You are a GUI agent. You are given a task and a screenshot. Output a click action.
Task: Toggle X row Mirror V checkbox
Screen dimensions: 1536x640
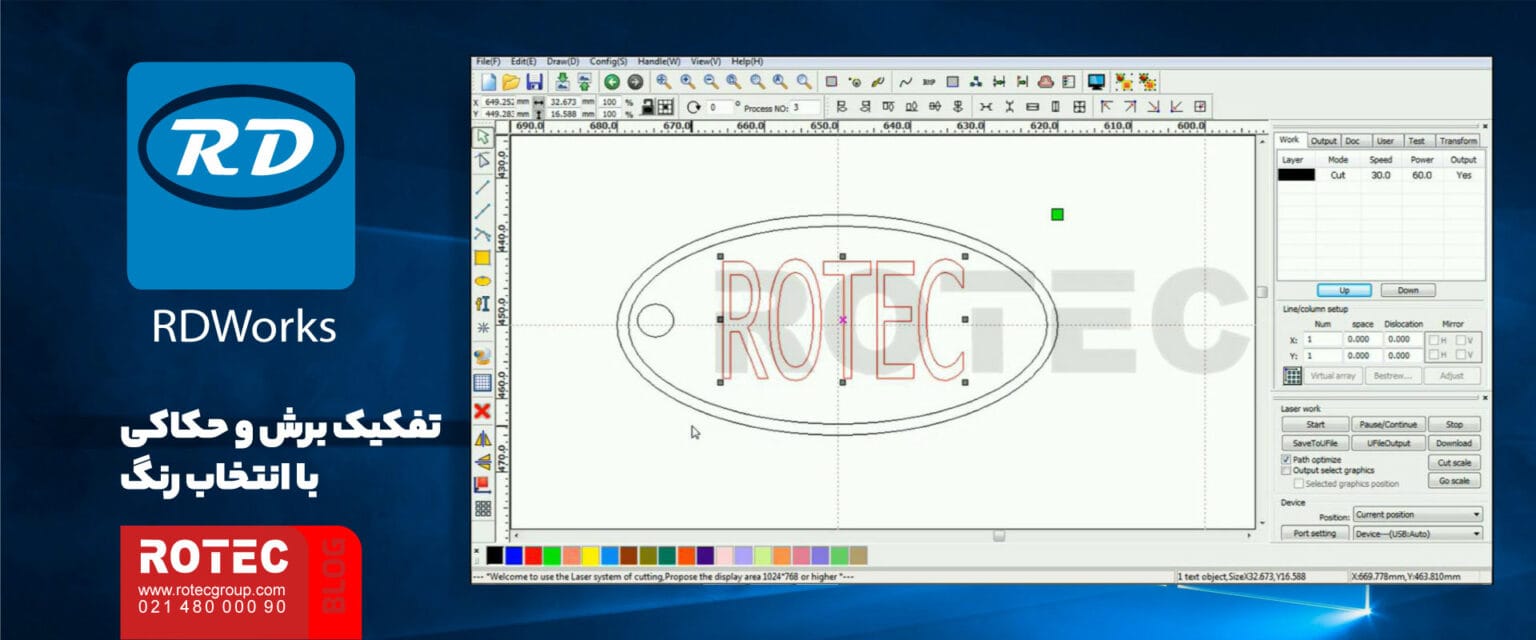pyautogui.click(x=1461, y=340)
